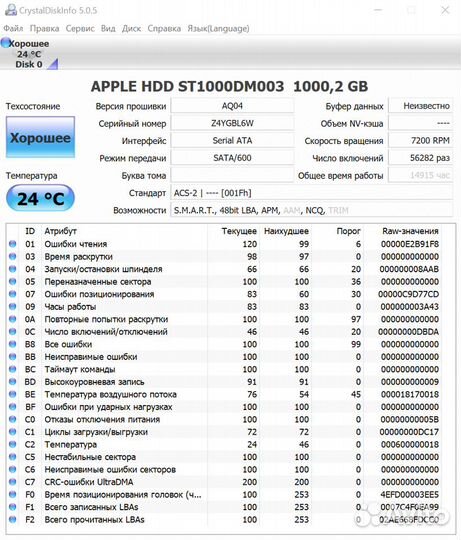This screenshot has width=461, height=540.
Task: Click the Текущее column header
Action: [239, 231]
